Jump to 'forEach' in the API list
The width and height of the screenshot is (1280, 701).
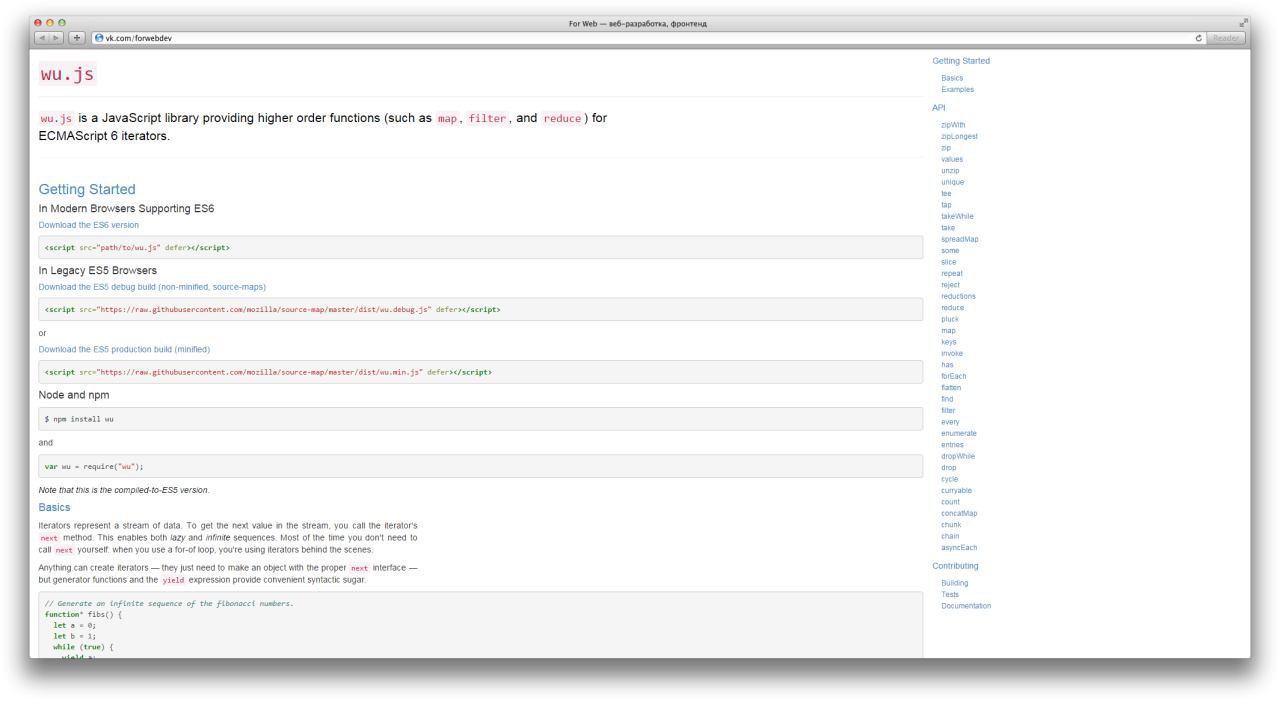[x=953, y=376]
